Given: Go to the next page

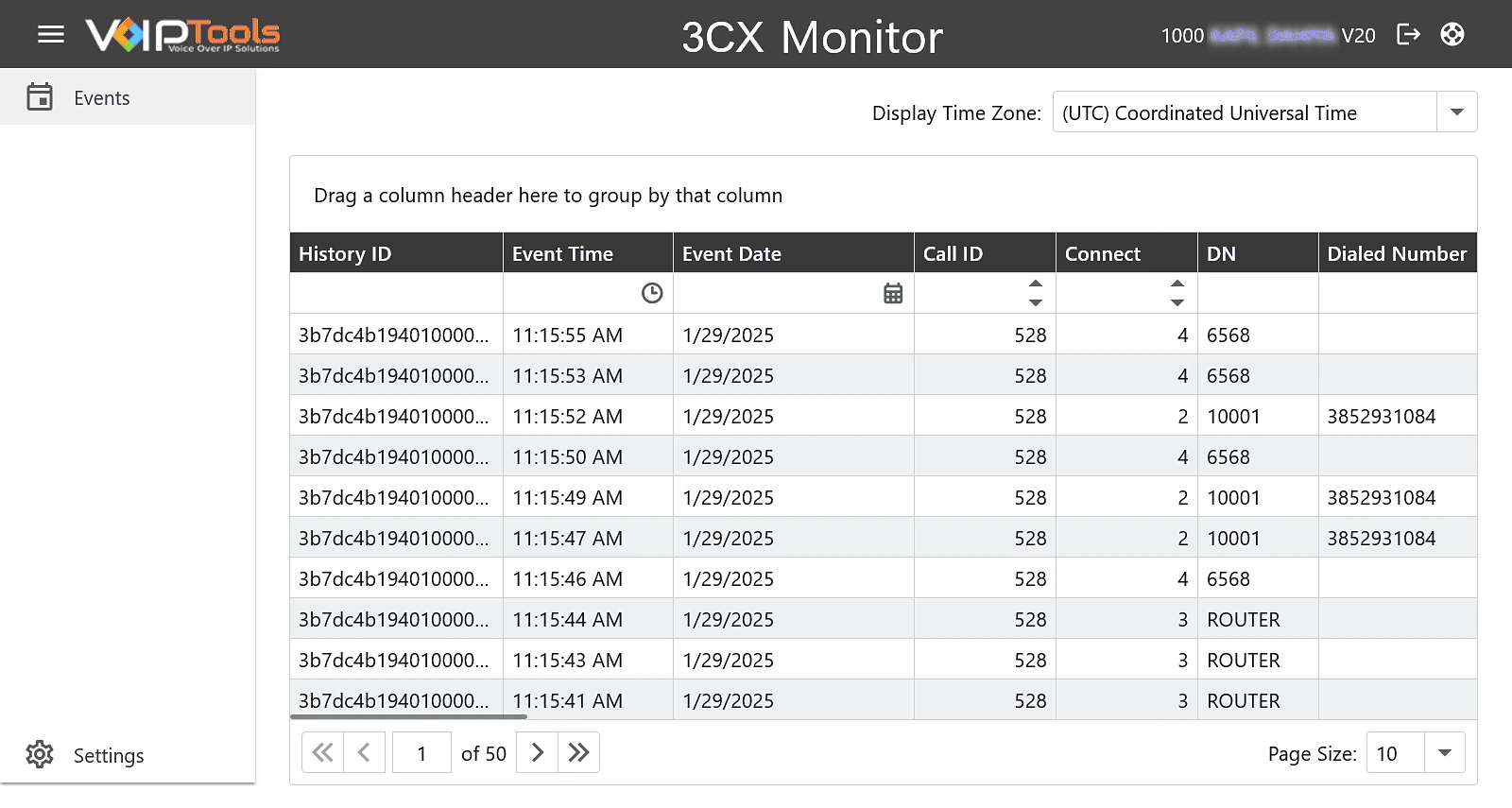Looking at the screenshot, I should coord(537,753).
